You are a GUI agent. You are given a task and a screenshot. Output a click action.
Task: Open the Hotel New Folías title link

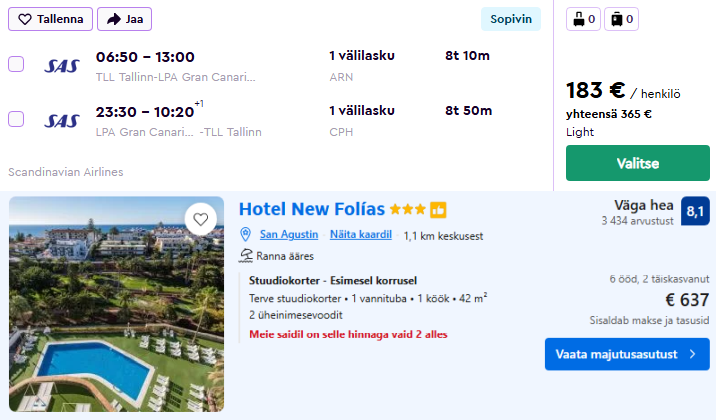[x=312, y=209]
